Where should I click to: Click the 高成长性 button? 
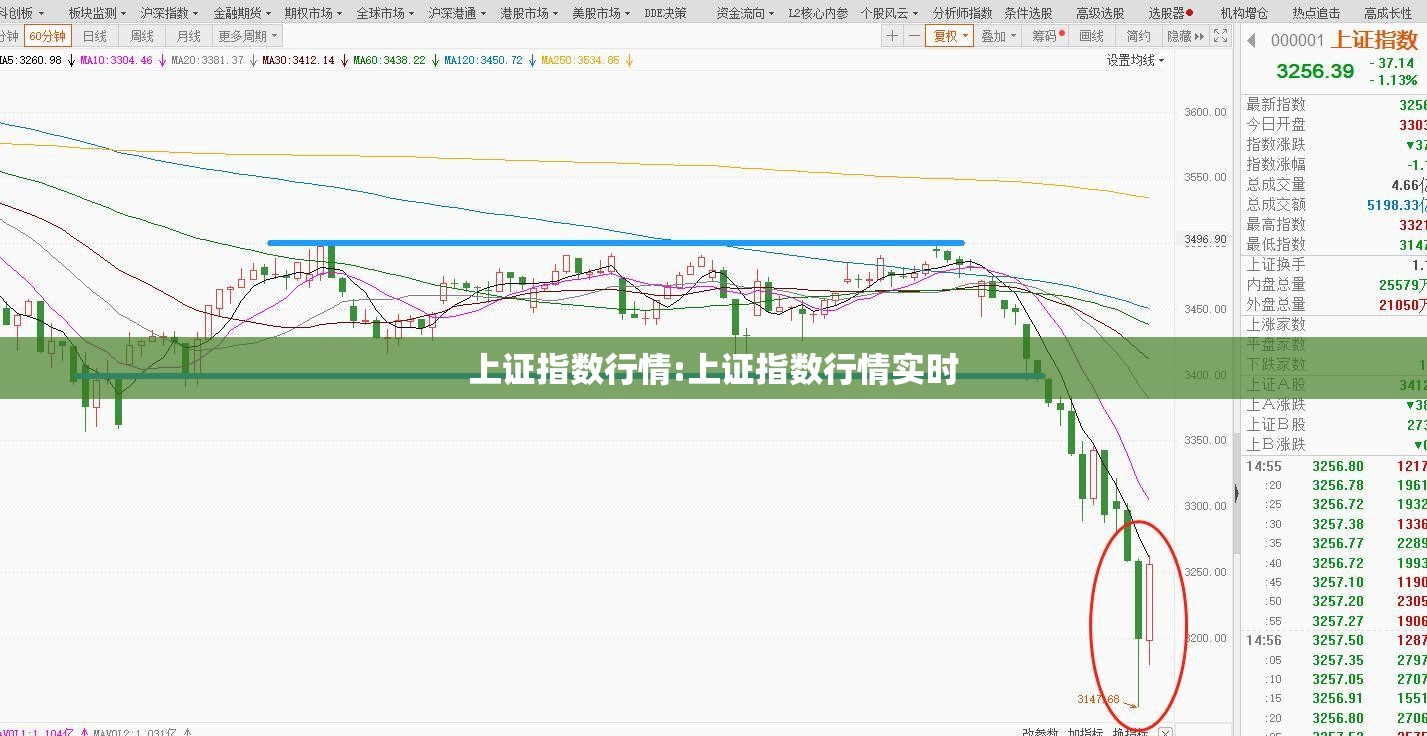pos(1388,13)
